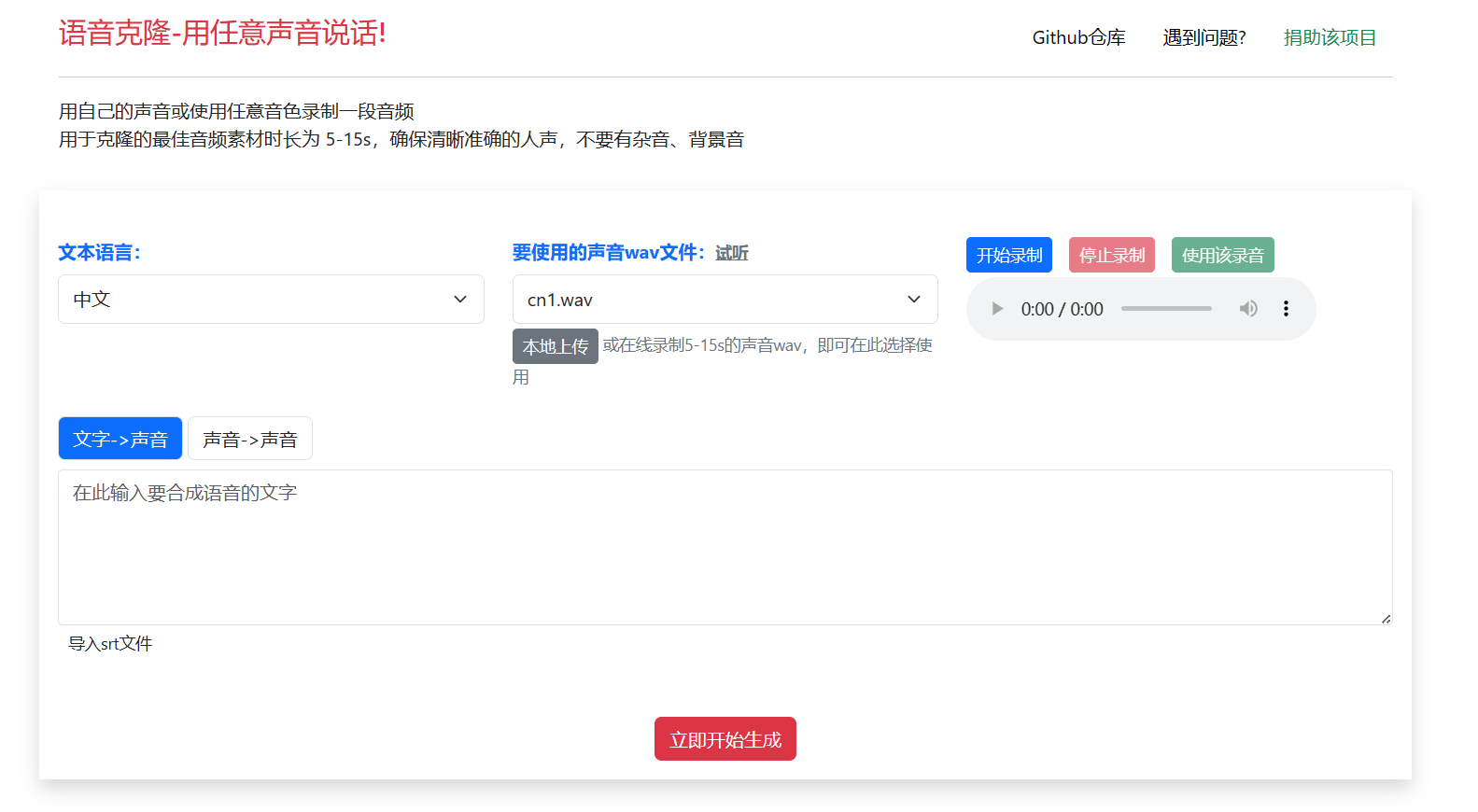Screen dimensions: 1478x812
Task: Play the audio recording preview
Action: tap(996, 309)
